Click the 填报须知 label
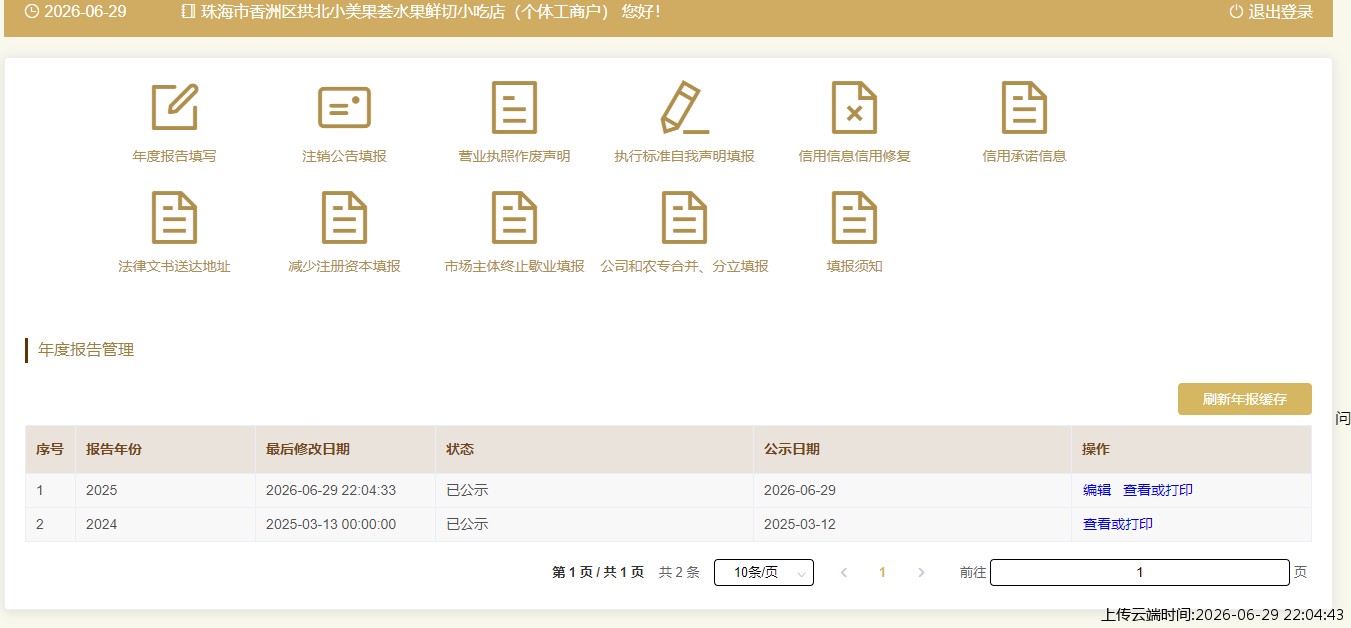Viewport: 1351px width, 628px height. click(x=854, y=266)
